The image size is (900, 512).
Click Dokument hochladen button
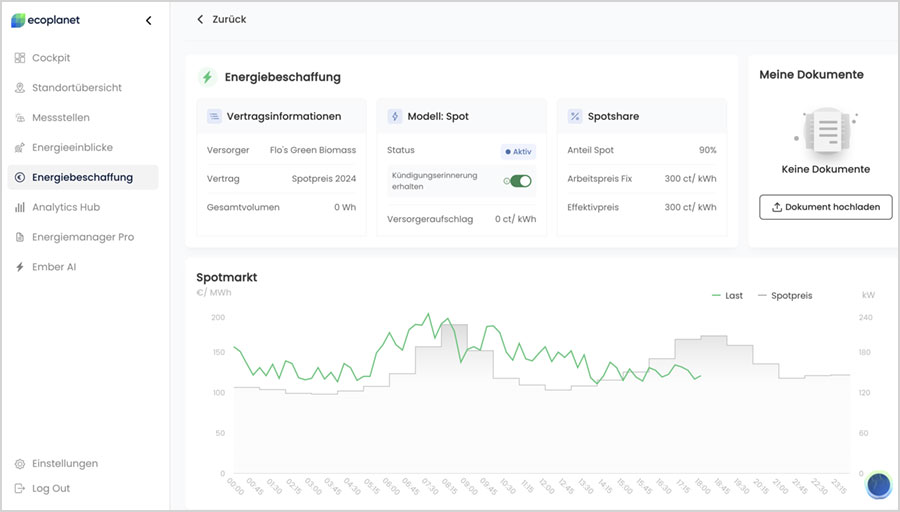pos(825,207)
